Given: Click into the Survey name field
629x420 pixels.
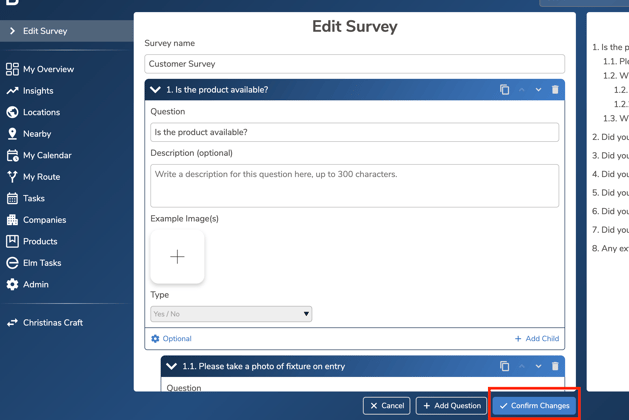Looking at the screenshot, I should point(354,64).
